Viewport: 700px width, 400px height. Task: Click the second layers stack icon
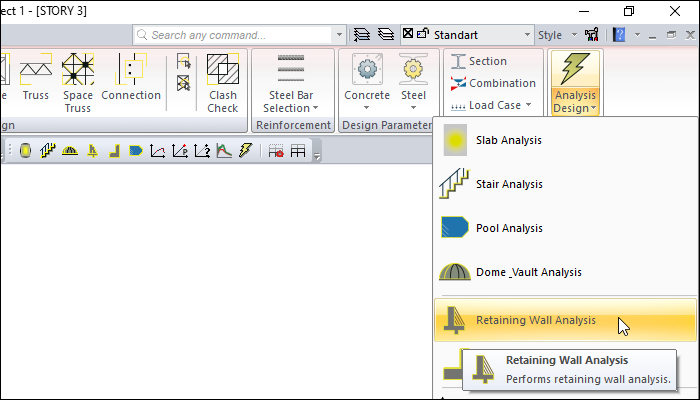point(386,35)
